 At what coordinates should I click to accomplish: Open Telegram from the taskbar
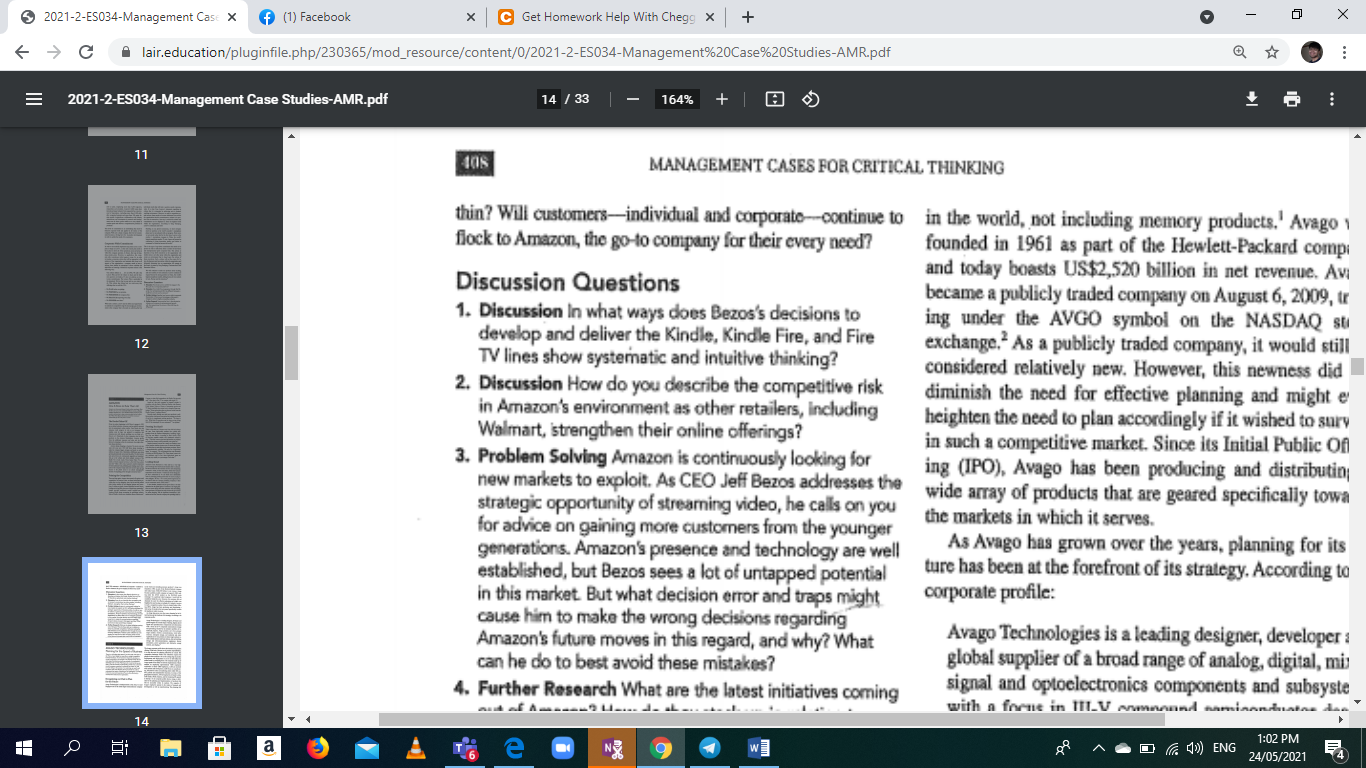[710, 748]
